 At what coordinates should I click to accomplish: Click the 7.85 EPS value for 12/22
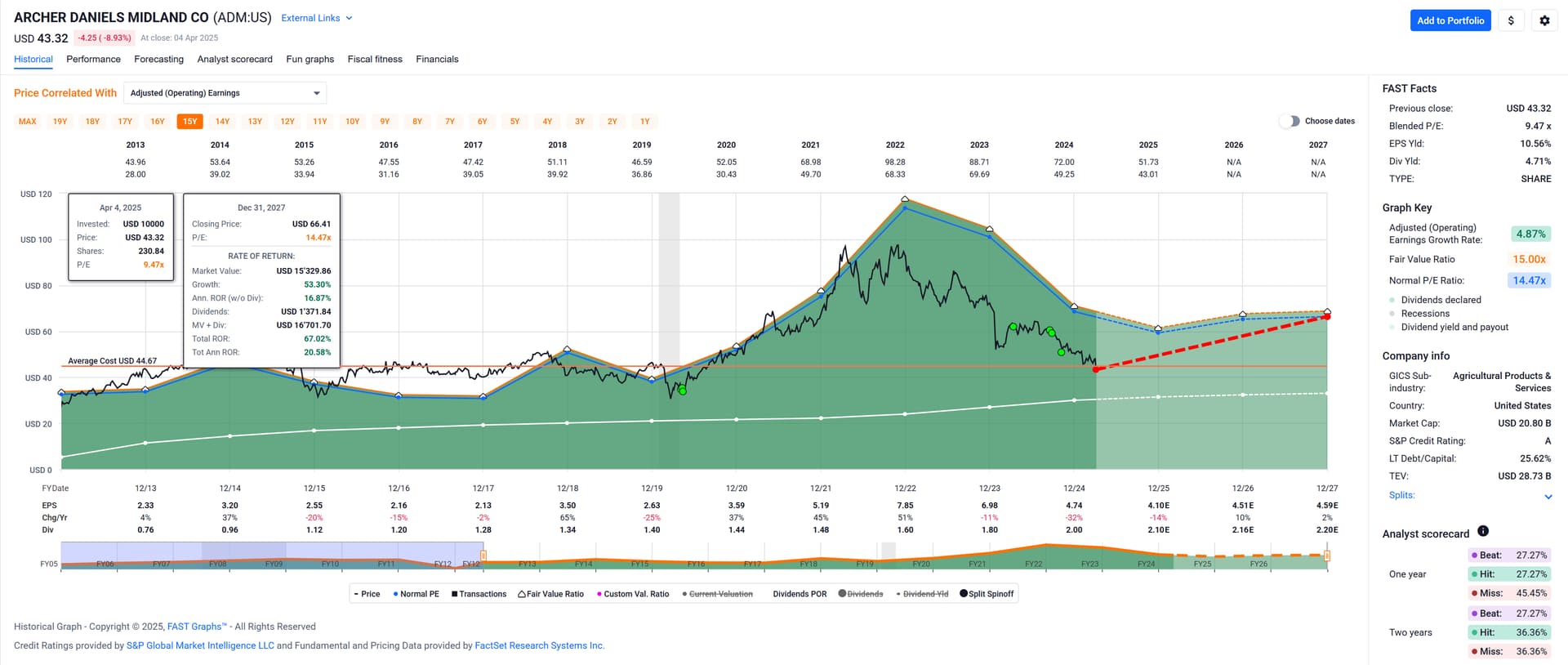coord(905,506)
